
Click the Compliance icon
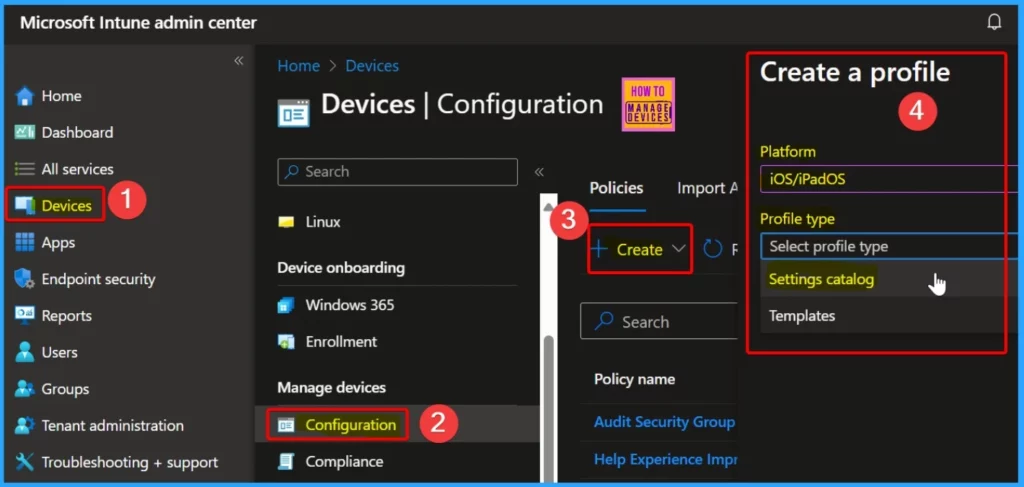(x=286, y=462)
